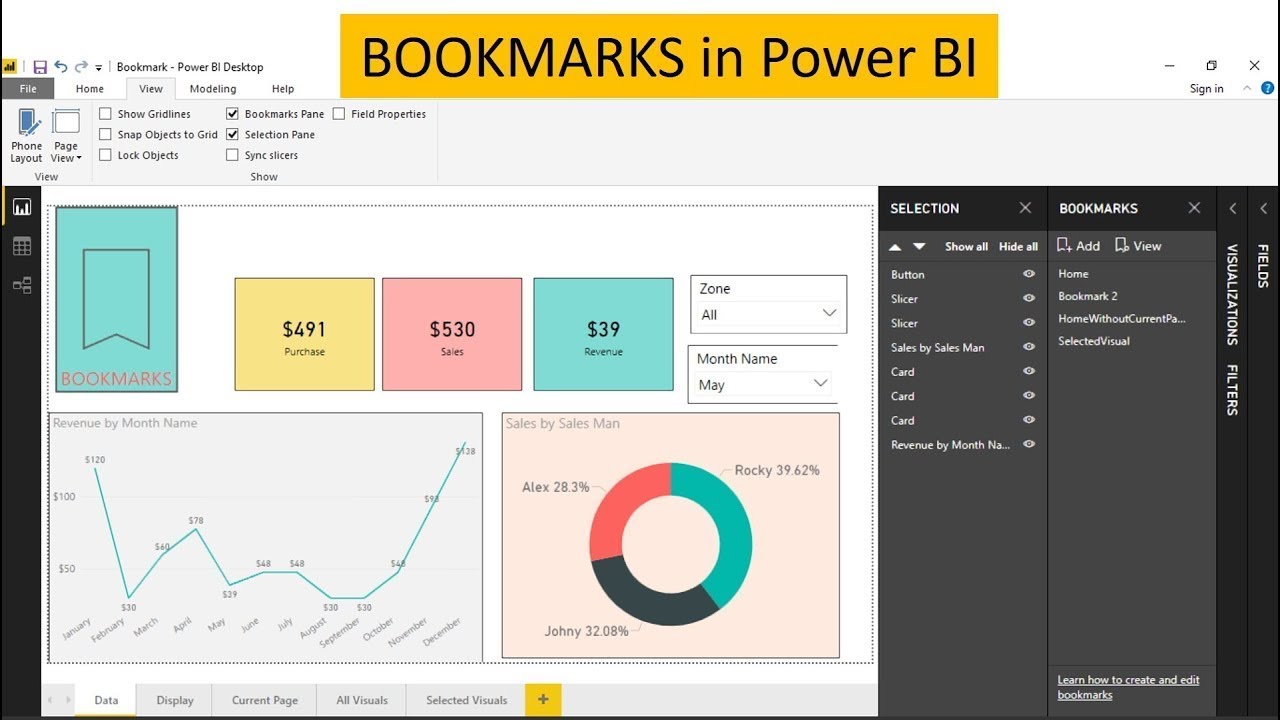The image size is (1280, 720).
Task: Enable Snap Objects to Grid checkbox
Action: click(105, 134)
